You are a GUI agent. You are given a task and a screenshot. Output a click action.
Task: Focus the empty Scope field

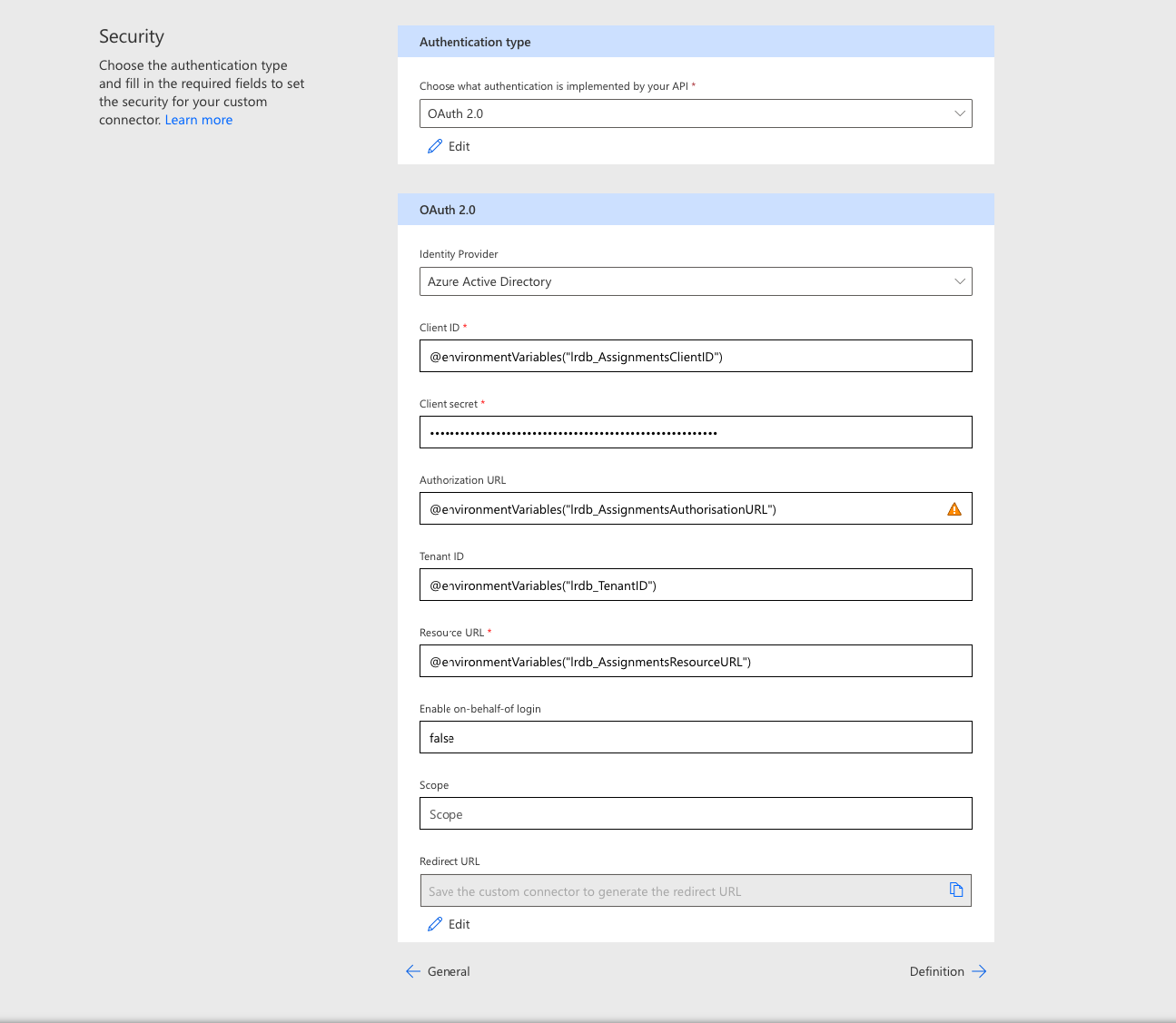696,813
